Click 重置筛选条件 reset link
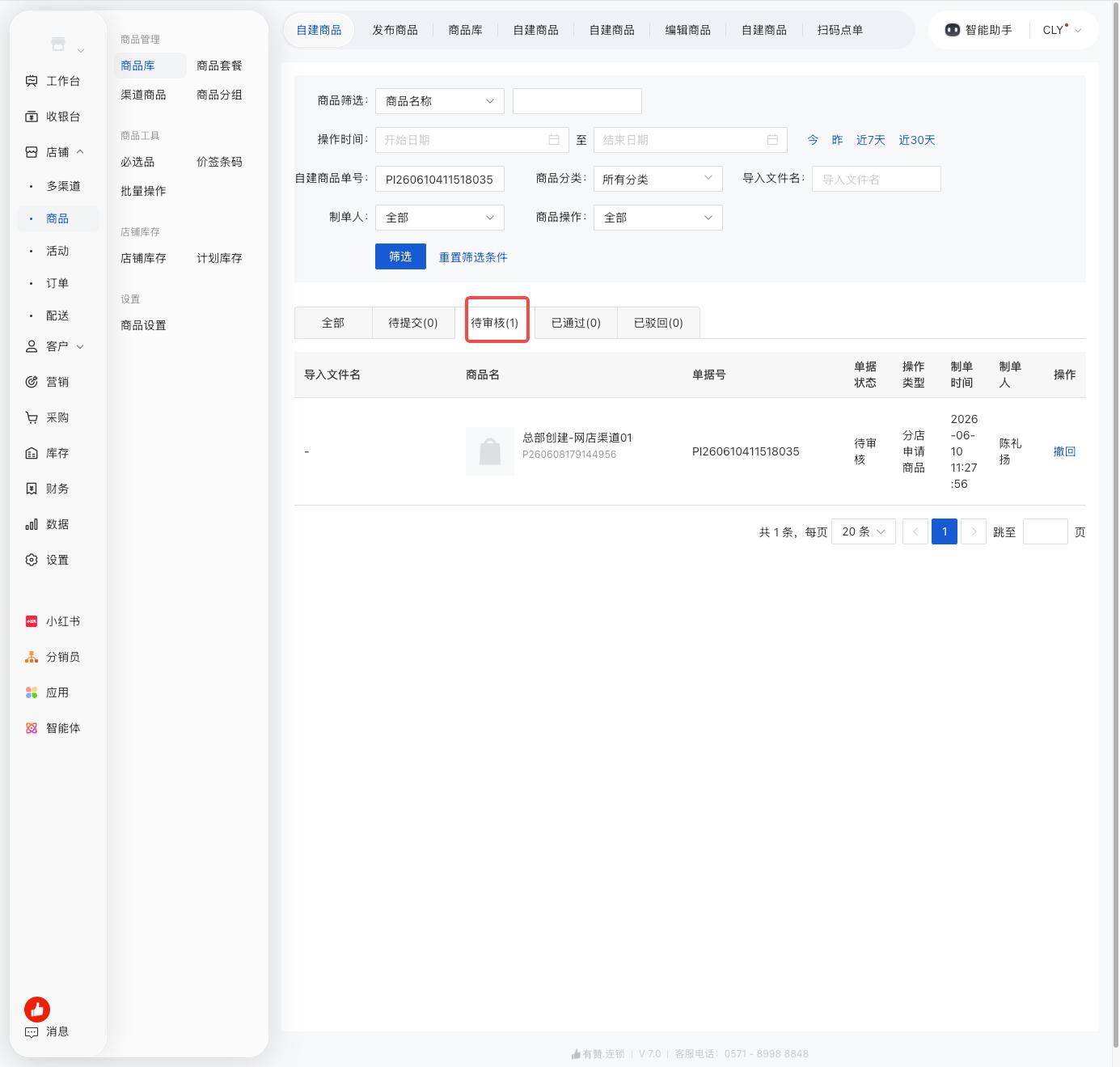The image size is (1120, 1067). point(473,257)
